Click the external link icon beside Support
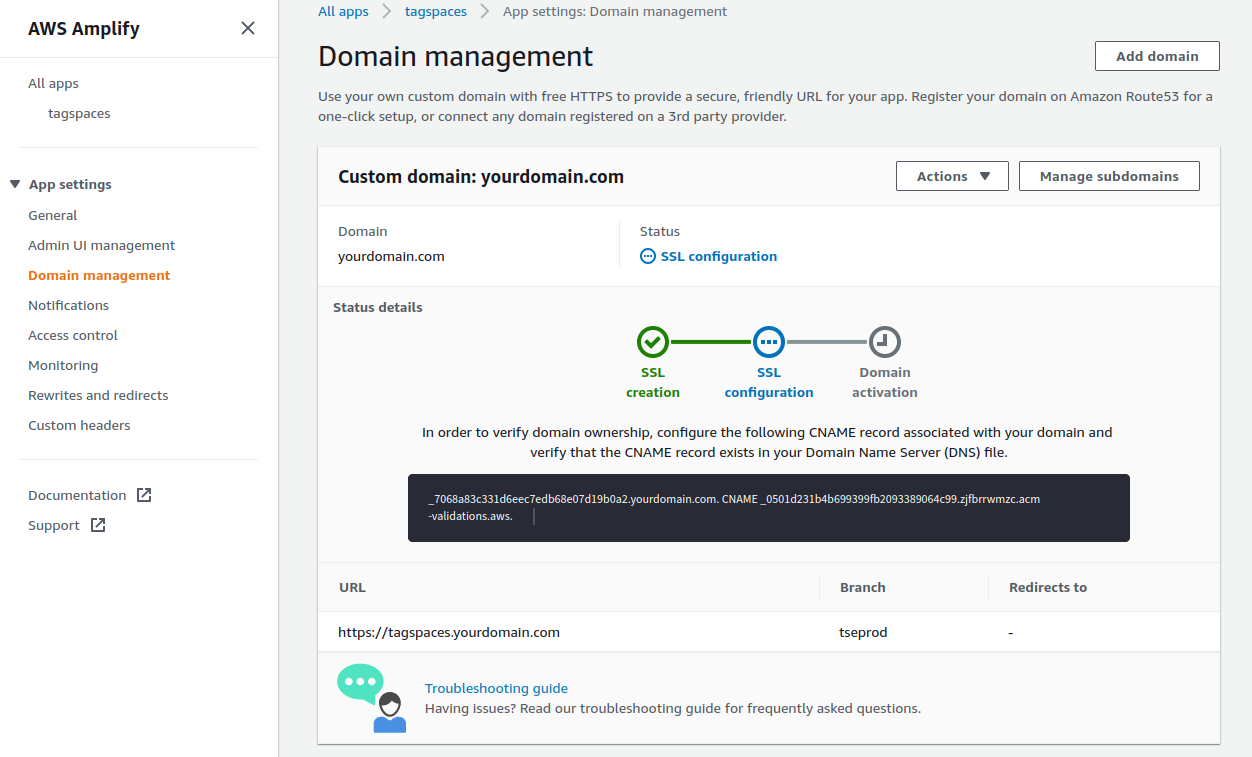 click(99, 524)
